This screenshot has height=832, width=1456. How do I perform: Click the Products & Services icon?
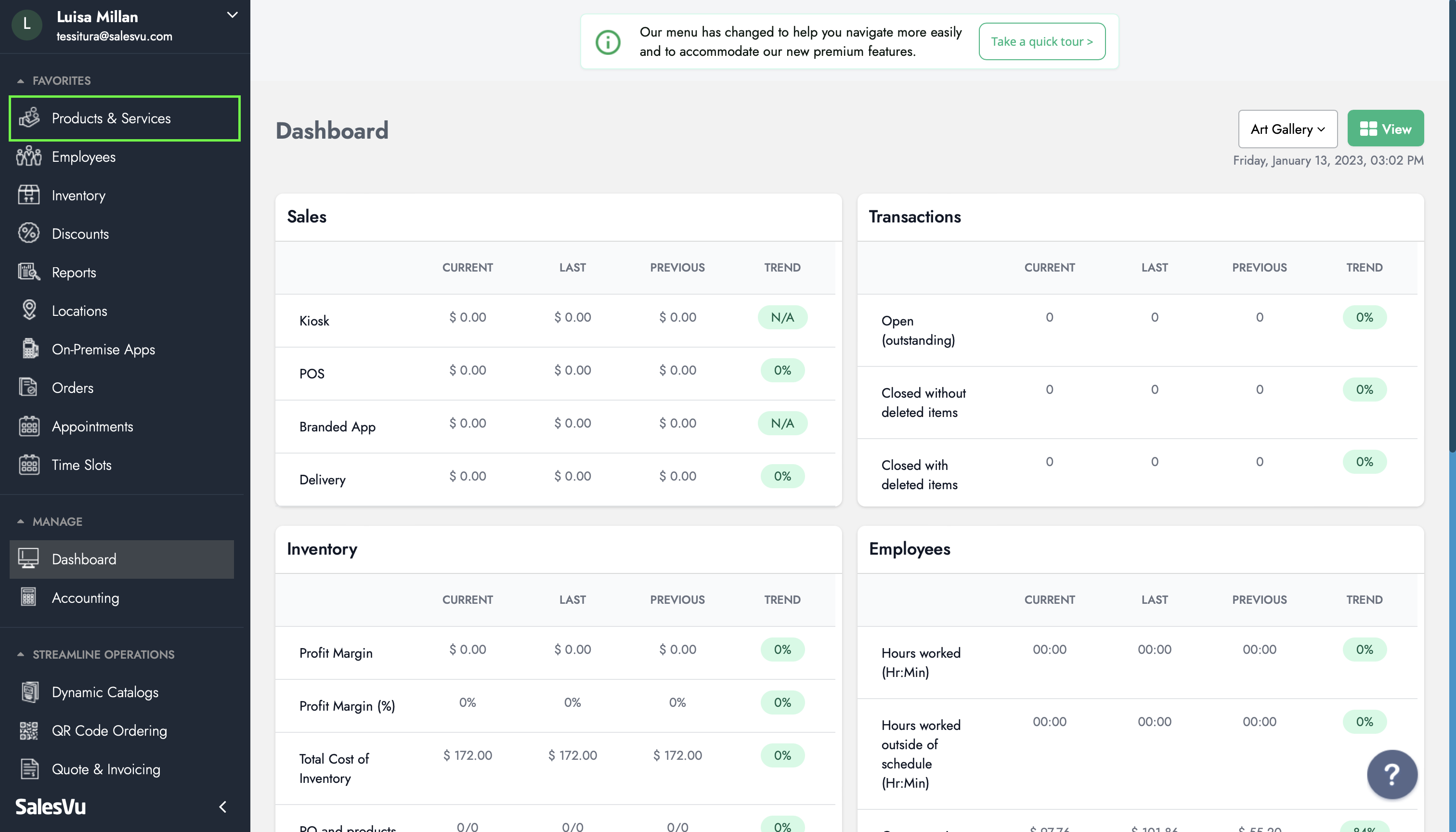coord(29,118)
